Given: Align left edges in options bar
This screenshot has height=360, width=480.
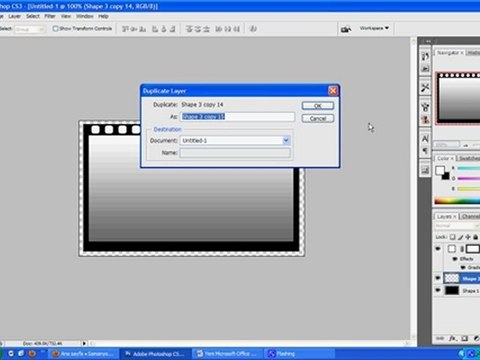Looking at the screenshot, I should 155,29.
